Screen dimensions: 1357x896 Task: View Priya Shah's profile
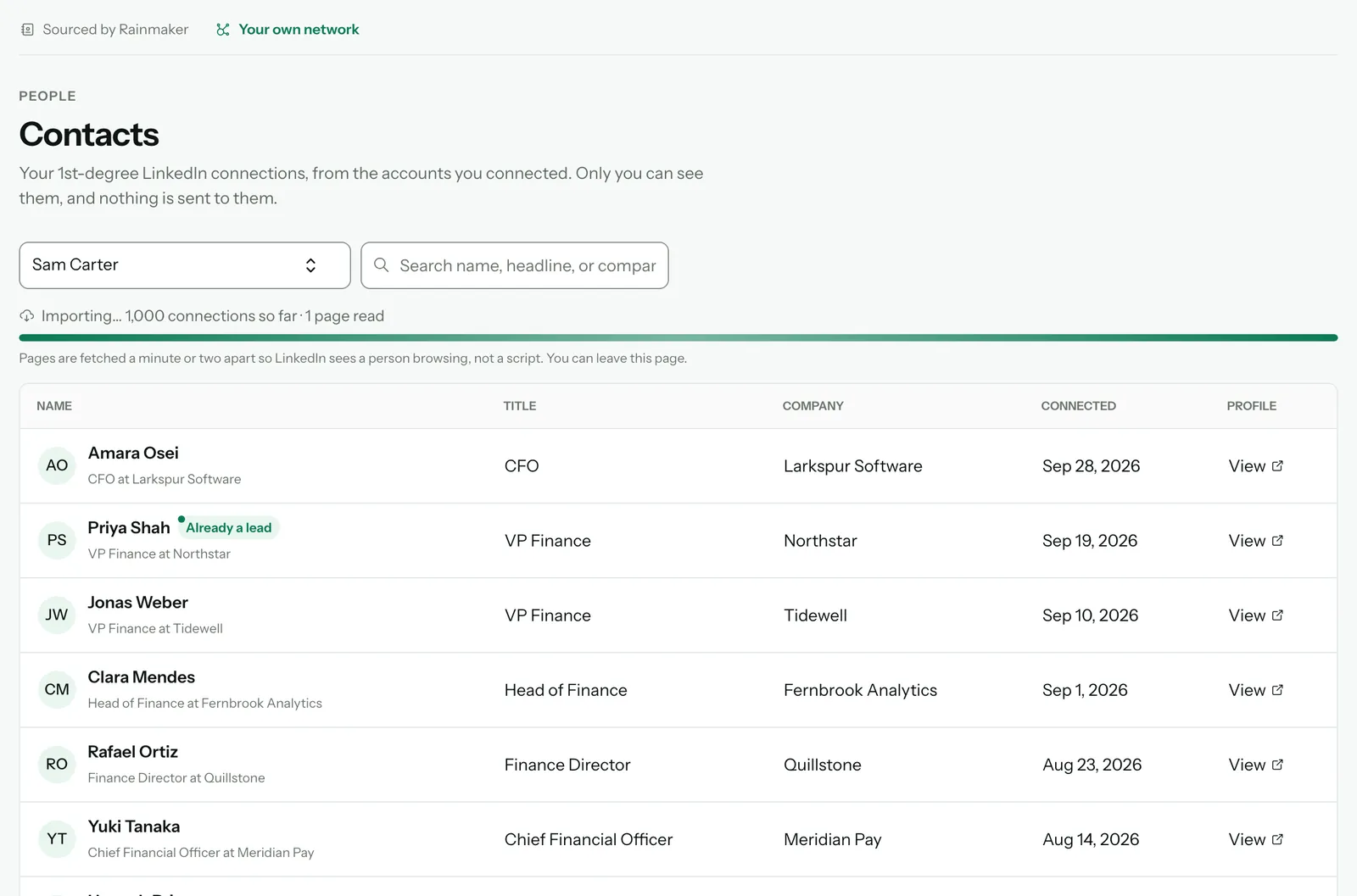pos(1255,541)
